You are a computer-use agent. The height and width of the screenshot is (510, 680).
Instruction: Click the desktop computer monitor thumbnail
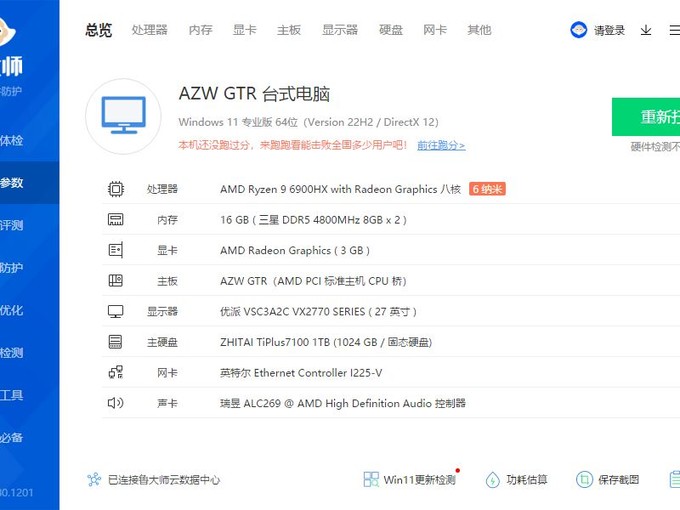pyautogui.click(x=124, y=116)
